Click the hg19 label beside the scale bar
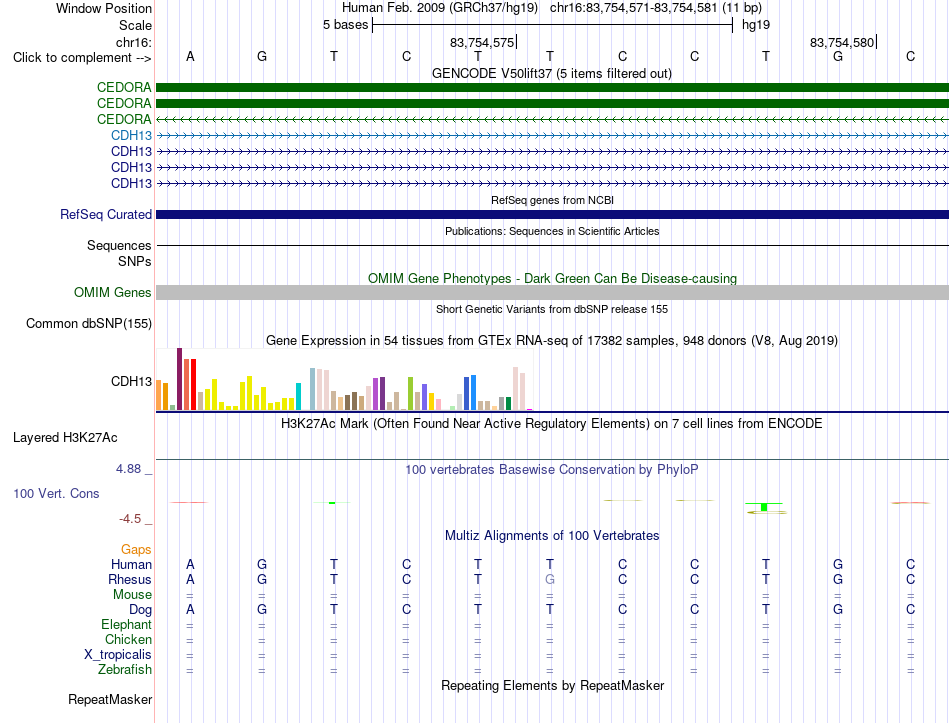Viewport: 950px width, 723px height. 756,25
